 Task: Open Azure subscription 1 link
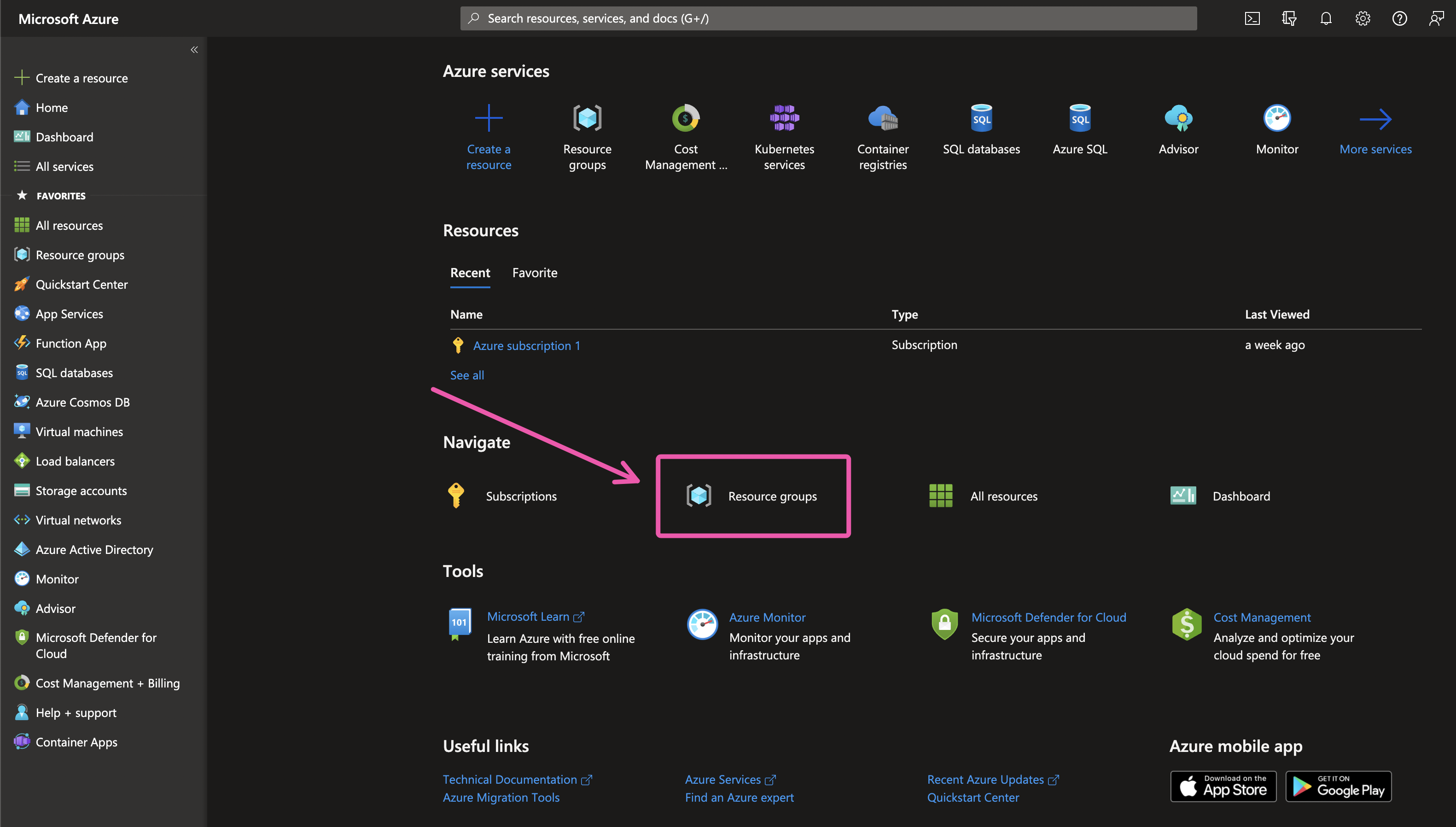point(526,345)
